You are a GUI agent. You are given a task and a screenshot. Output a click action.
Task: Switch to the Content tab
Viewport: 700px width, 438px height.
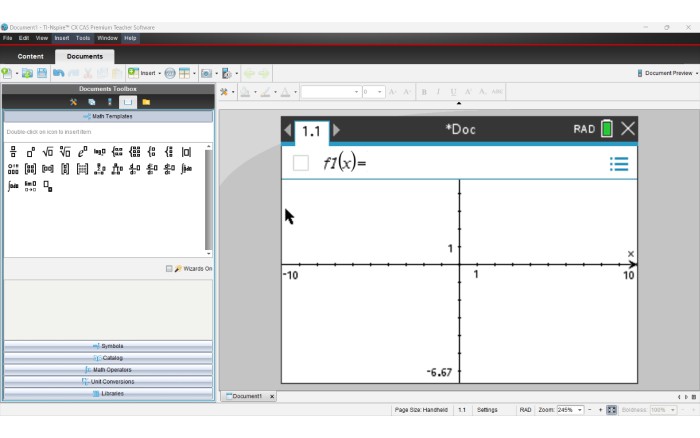click(x=30, y=56)
